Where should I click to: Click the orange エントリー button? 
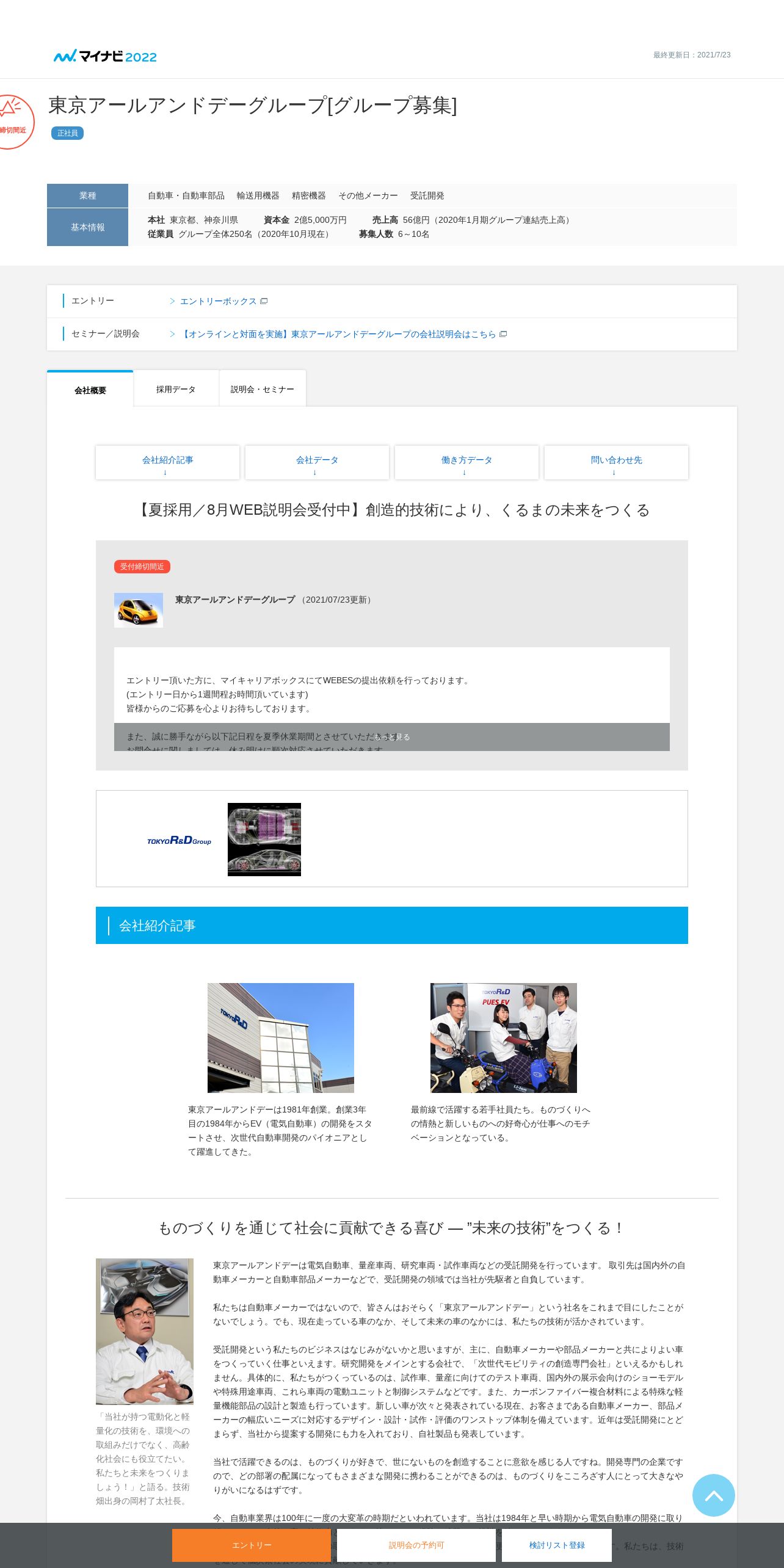tap(252, 1545)
